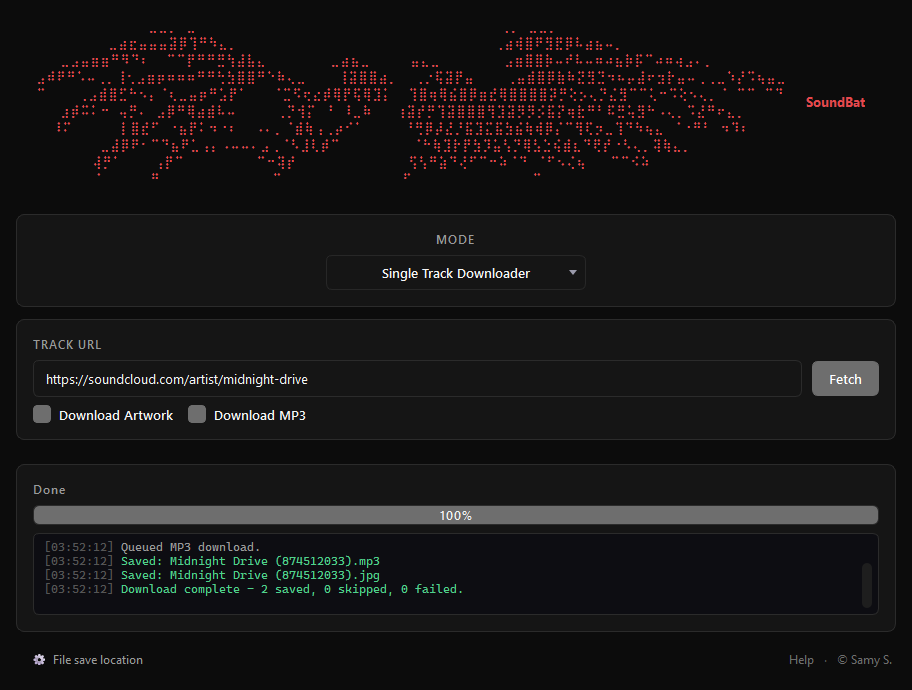This screenshot has width=912, height=690.
Task: Enable the Download Artwork checkbox
Action: pyautogui.click(x=42, y=414)
